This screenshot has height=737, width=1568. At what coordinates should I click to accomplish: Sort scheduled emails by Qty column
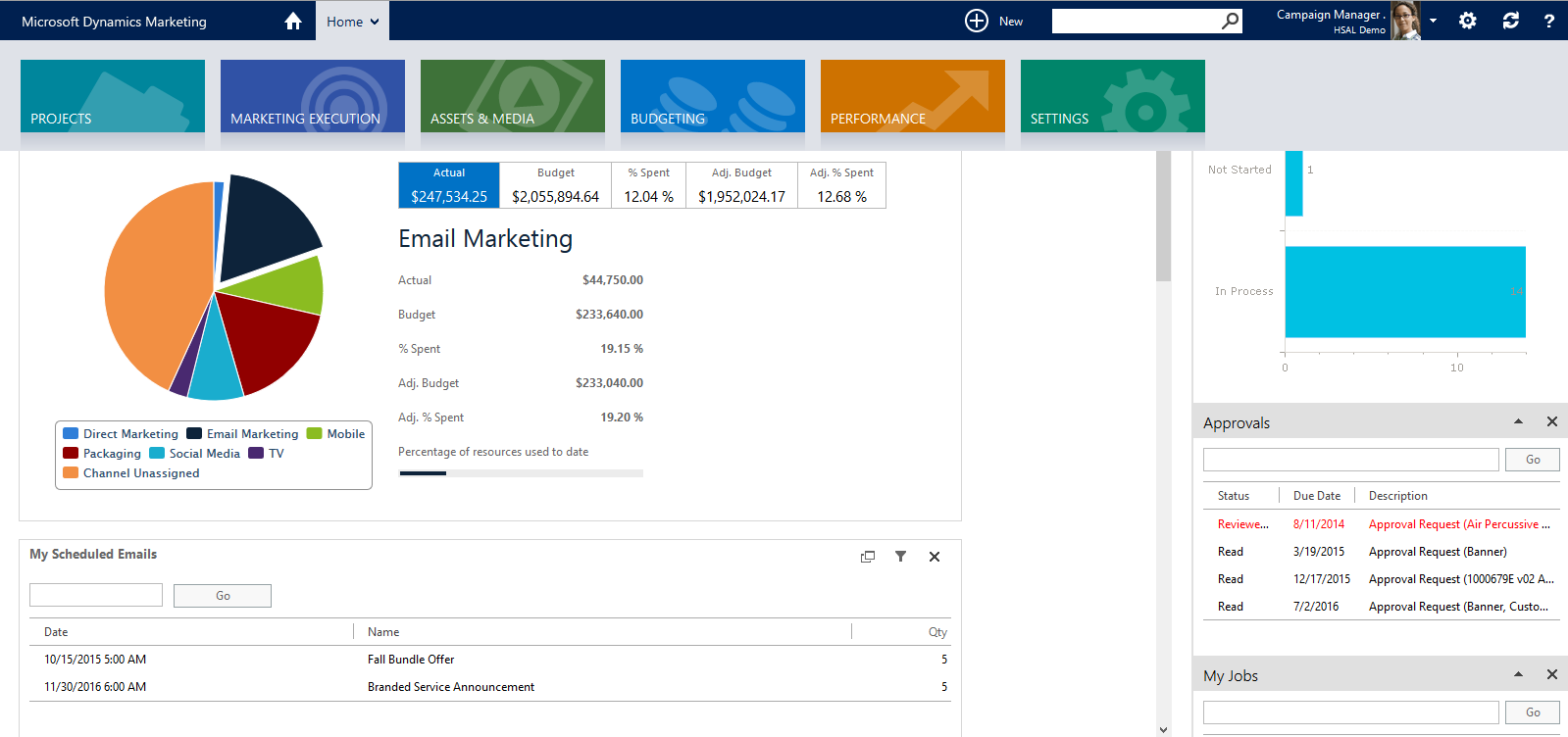pos(937,632)
